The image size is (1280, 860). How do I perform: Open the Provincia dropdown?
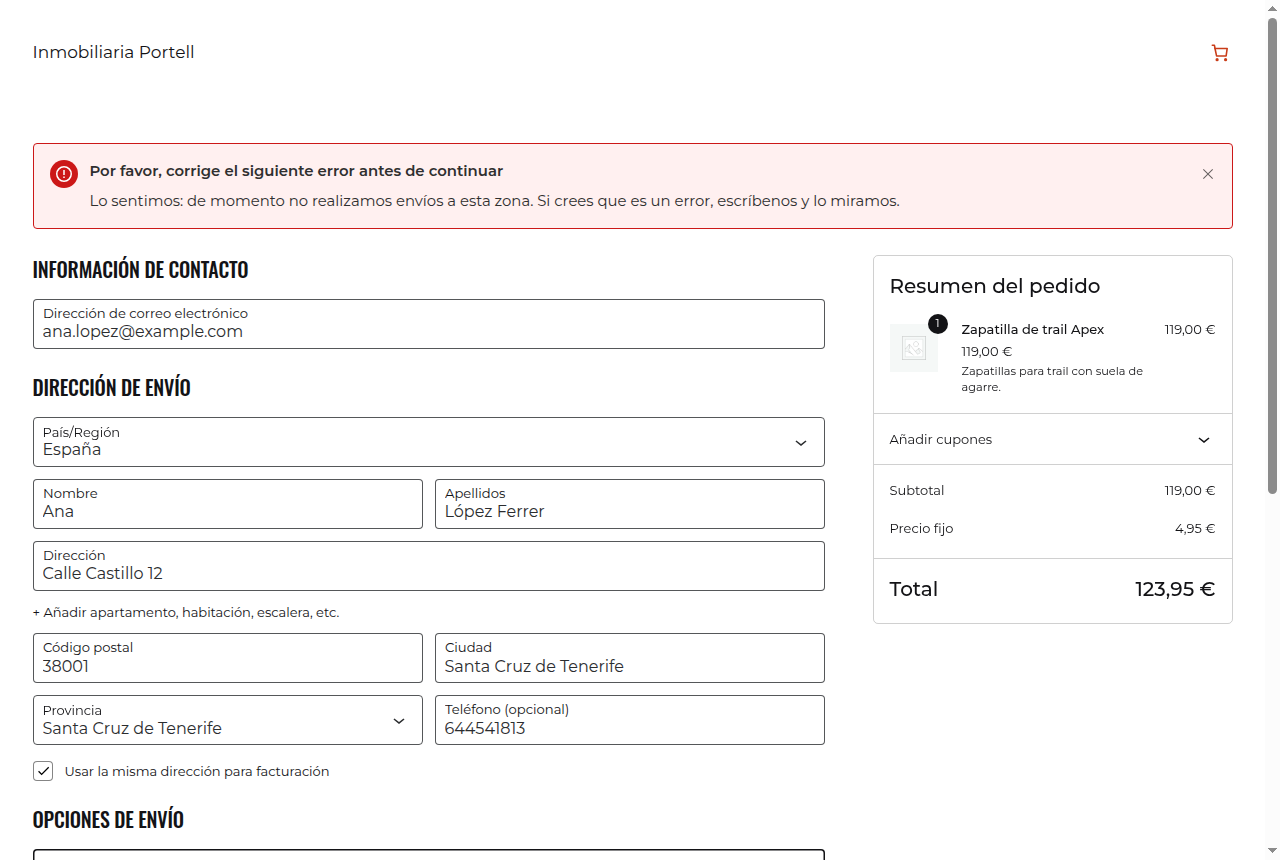[x=228, y=720]
